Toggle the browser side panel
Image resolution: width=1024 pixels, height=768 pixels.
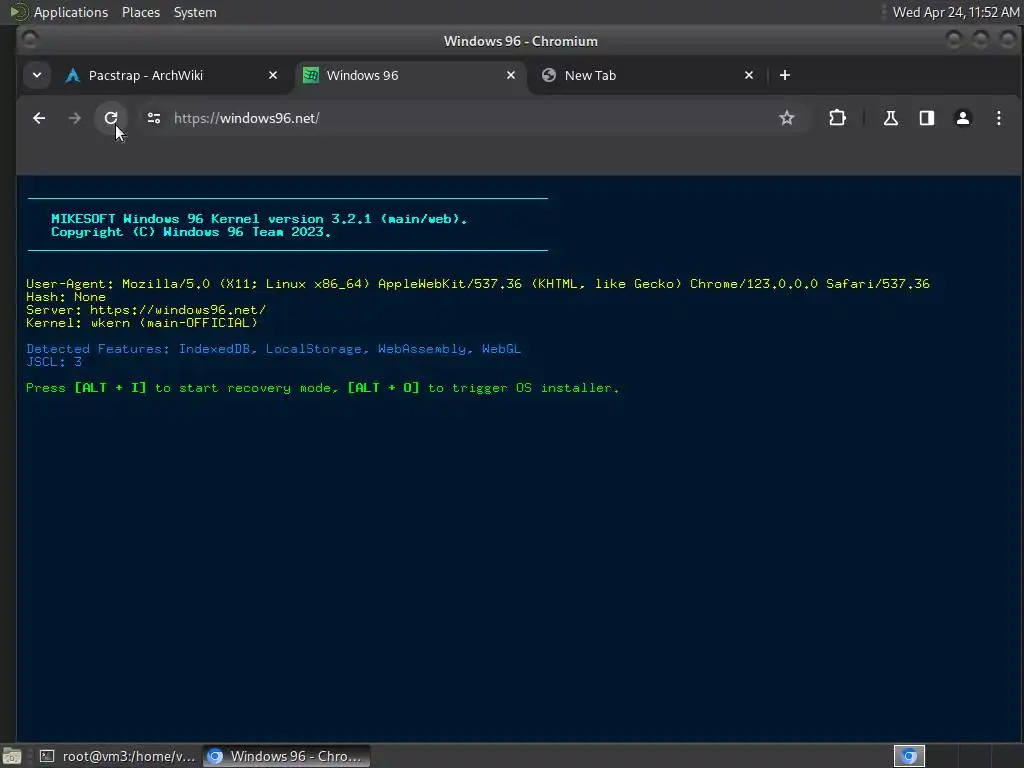tap(927, 118)
